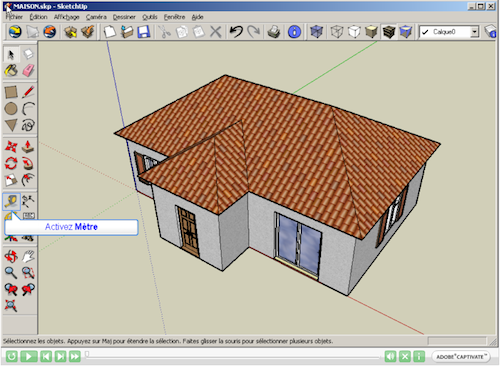Open Model Info blue icon

click(294, 32)
